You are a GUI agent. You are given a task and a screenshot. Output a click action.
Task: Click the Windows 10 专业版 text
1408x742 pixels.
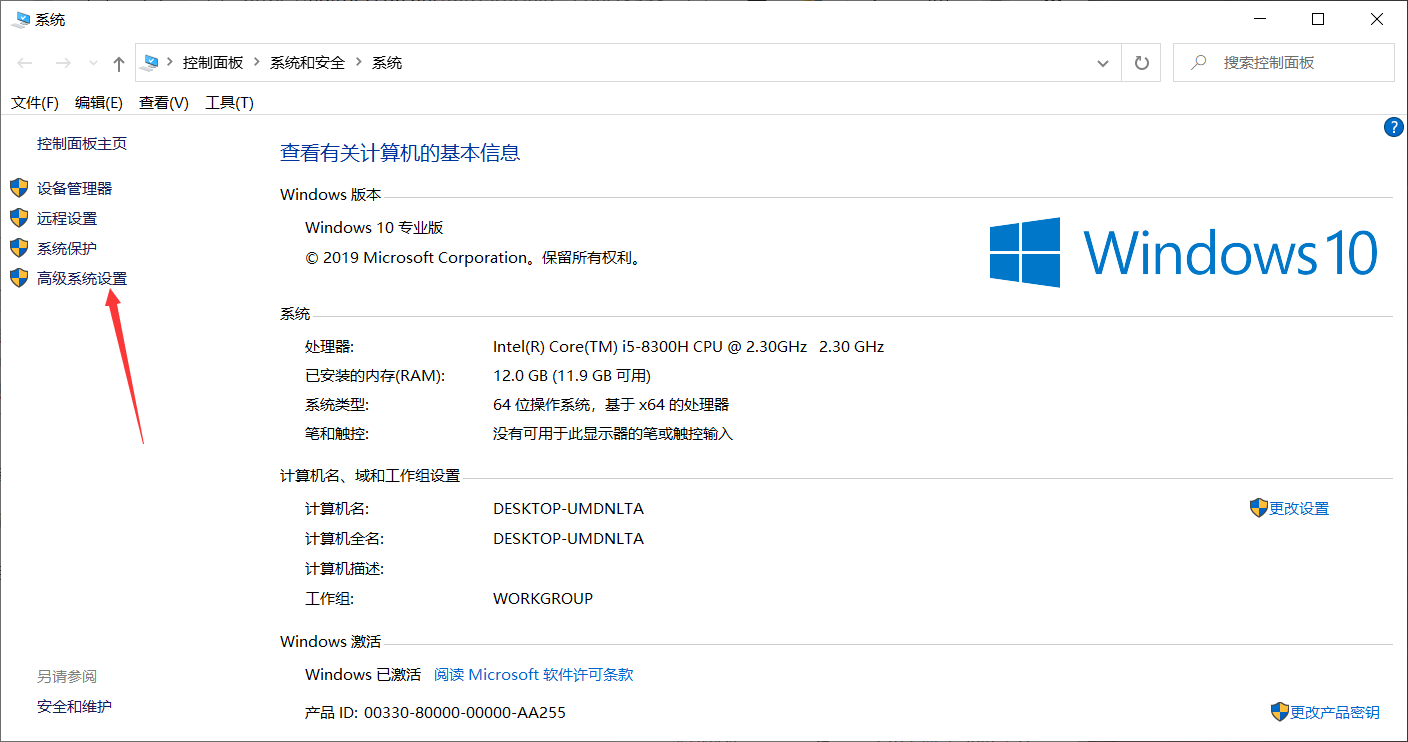coord(374,228)
